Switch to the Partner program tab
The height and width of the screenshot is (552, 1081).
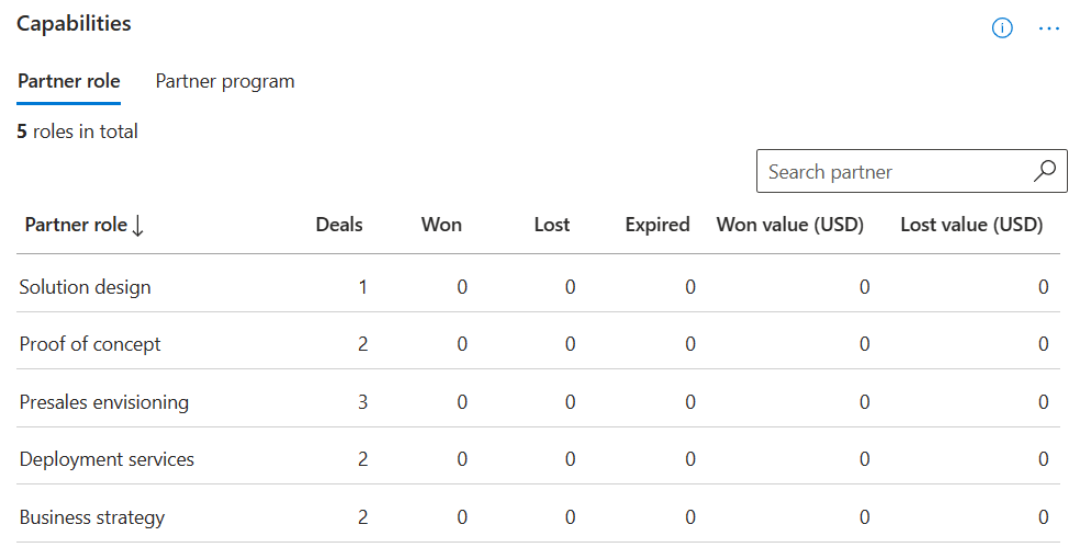(225, 81)
